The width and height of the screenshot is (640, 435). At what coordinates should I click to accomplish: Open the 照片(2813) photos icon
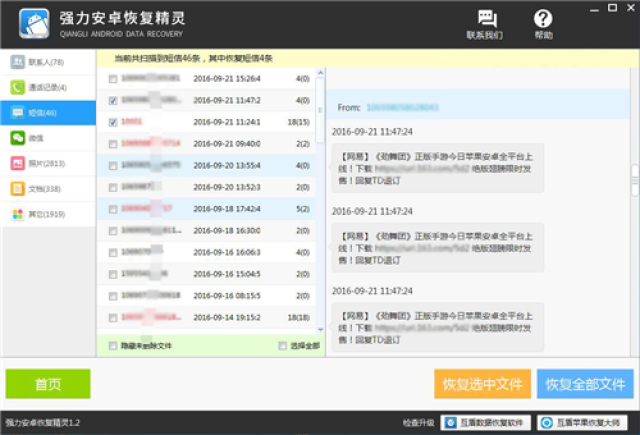(x=18, y=163)
